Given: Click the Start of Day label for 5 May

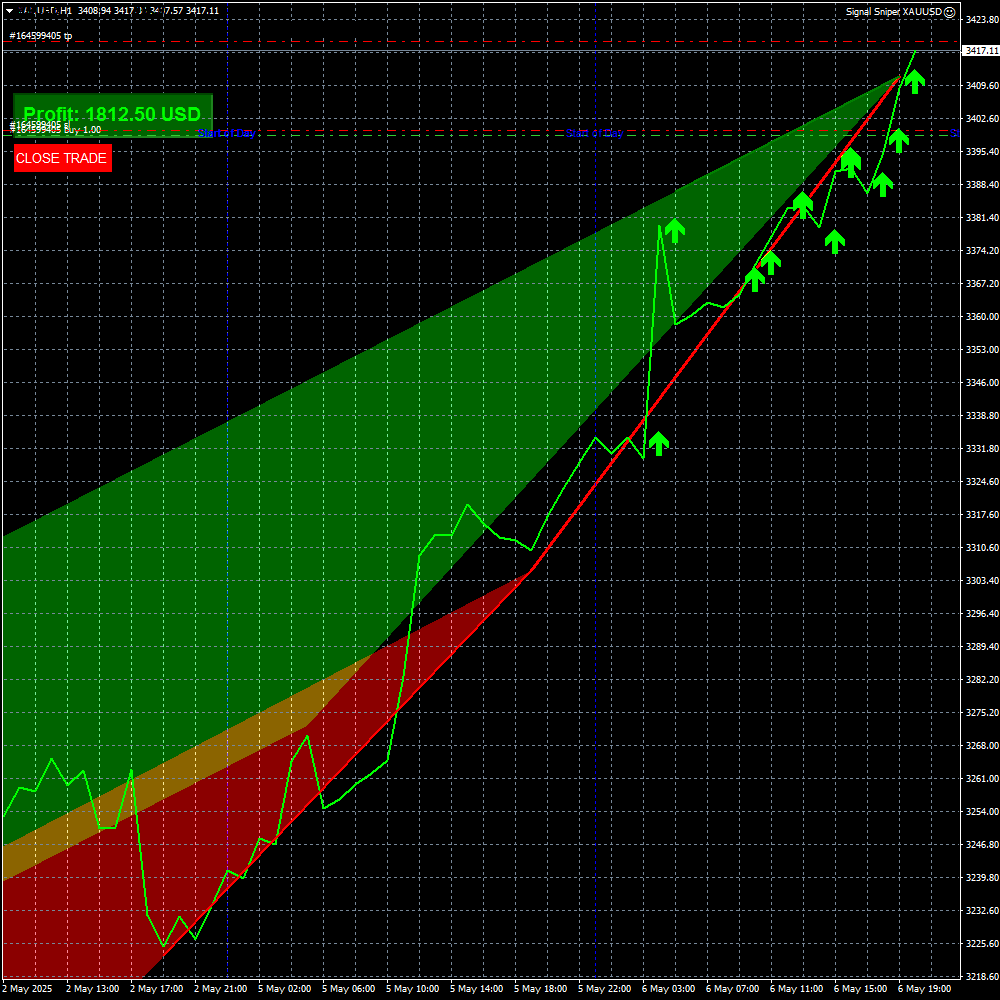Looking at the screenshot, I should coord(226,133).
